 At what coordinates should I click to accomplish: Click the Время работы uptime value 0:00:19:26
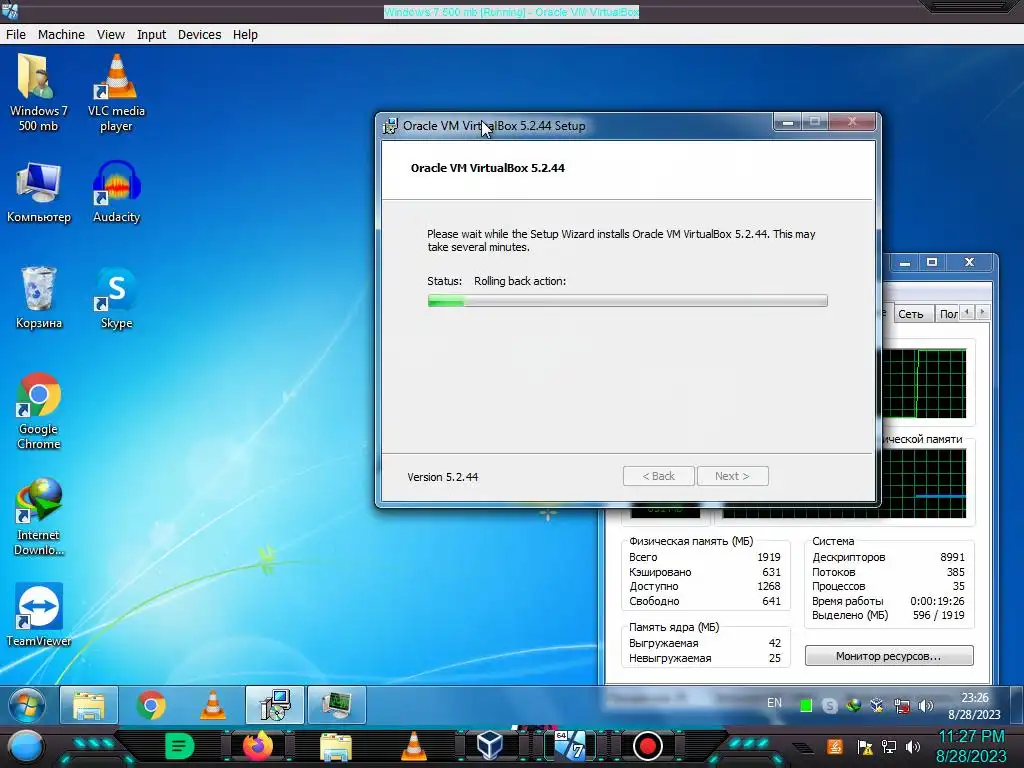click(x=937, y=601)
